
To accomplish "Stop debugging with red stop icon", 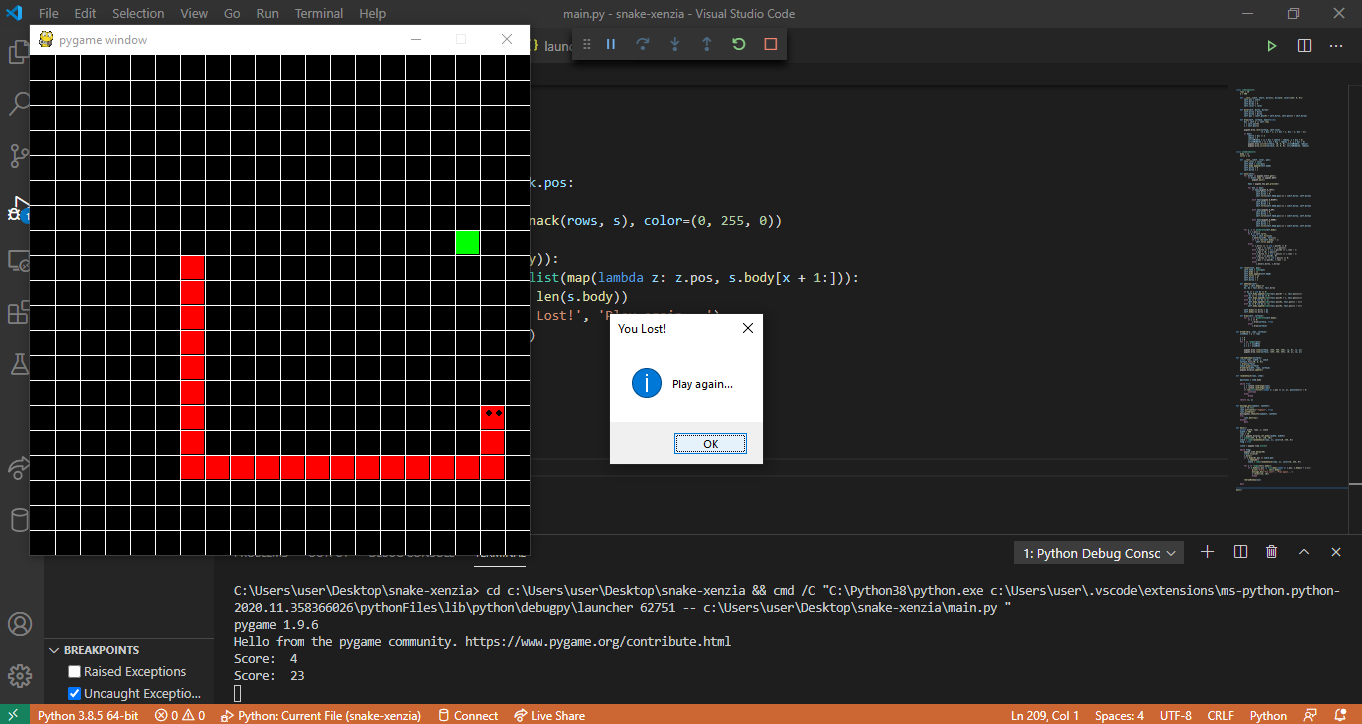I will (x=771, y=44).
